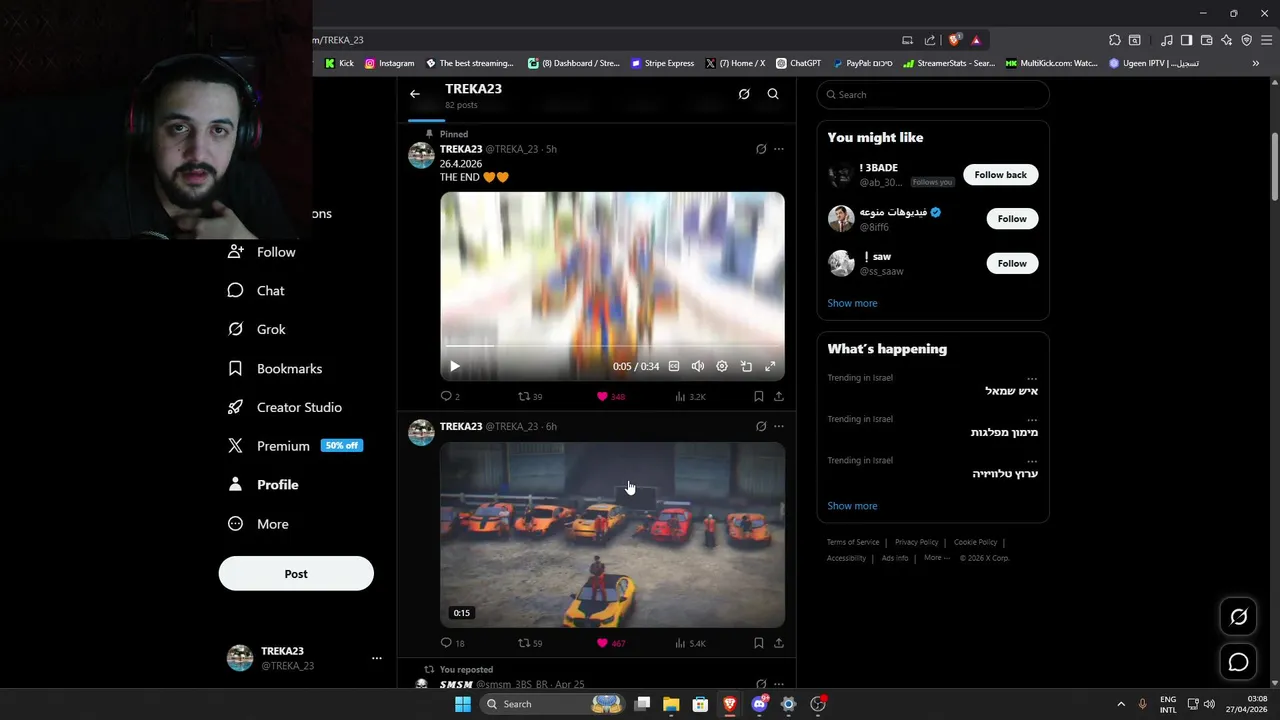Open Bookmarks in the left sidebar
Screen dimensions: 1280x720
[x=275, y=368]
